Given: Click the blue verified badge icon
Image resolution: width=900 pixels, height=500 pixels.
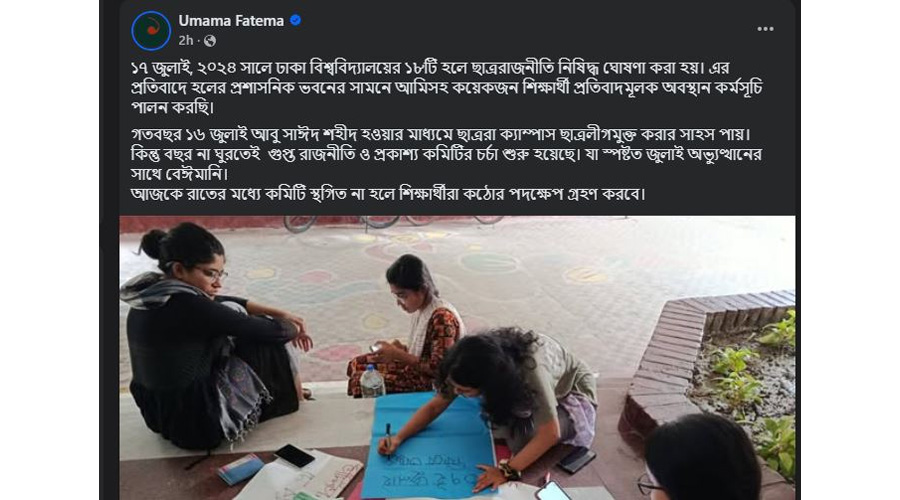Looking at the screenshot, I should point(296,21).
